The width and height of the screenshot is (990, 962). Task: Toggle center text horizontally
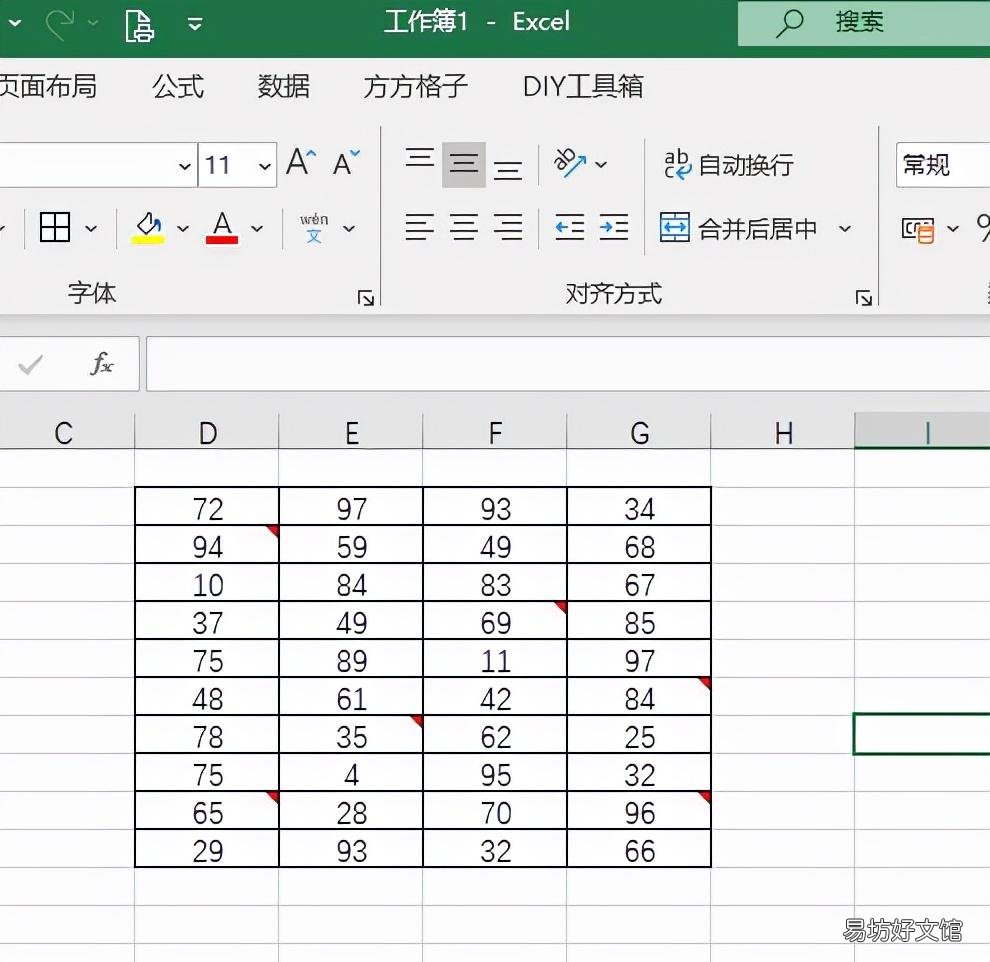pyautogui.click(x=463, y=227)
